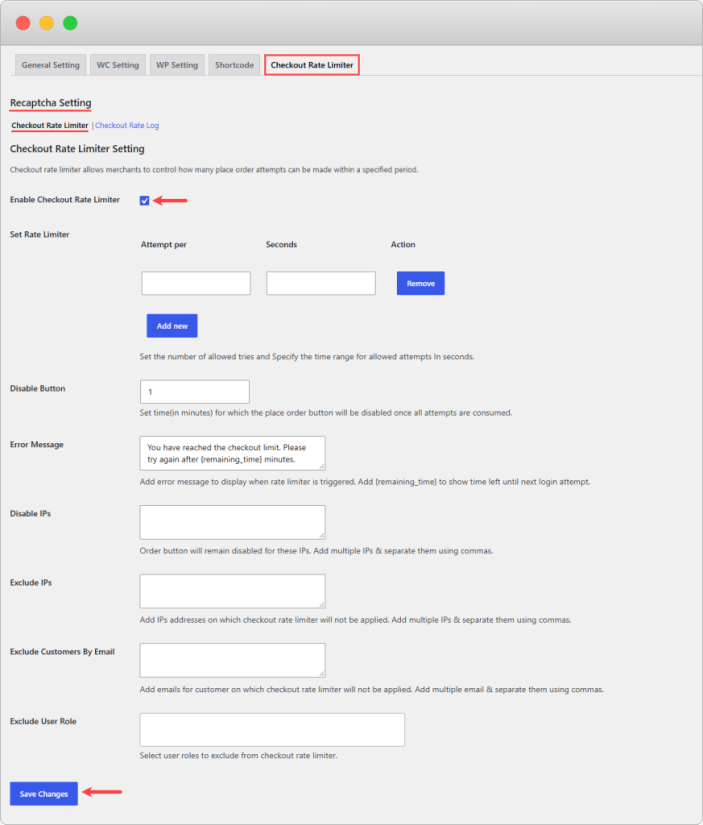Click the yellow minimize window button

(x=47, y=23)
